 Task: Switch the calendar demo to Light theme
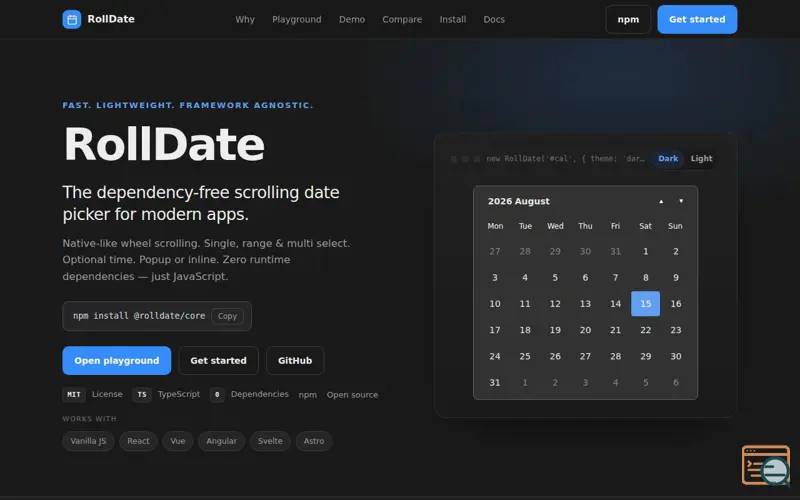701,159
